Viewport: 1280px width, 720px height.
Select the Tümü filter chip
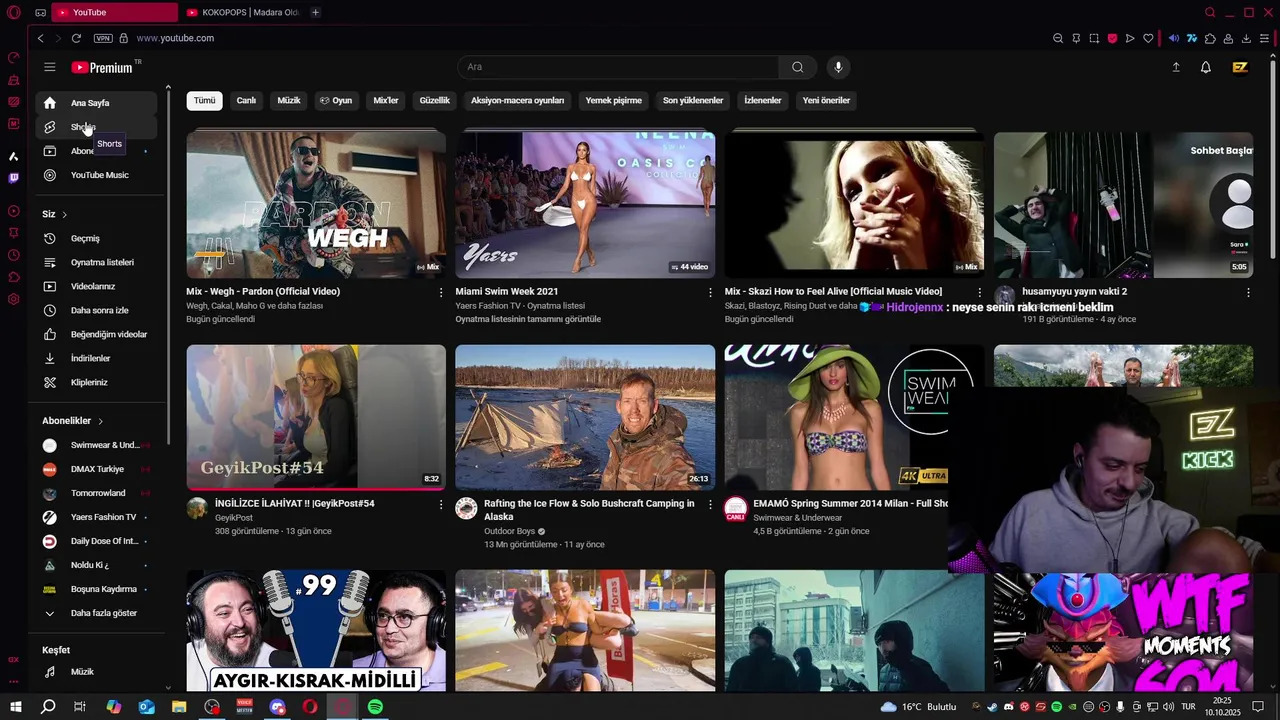click(x=204, y=100)
